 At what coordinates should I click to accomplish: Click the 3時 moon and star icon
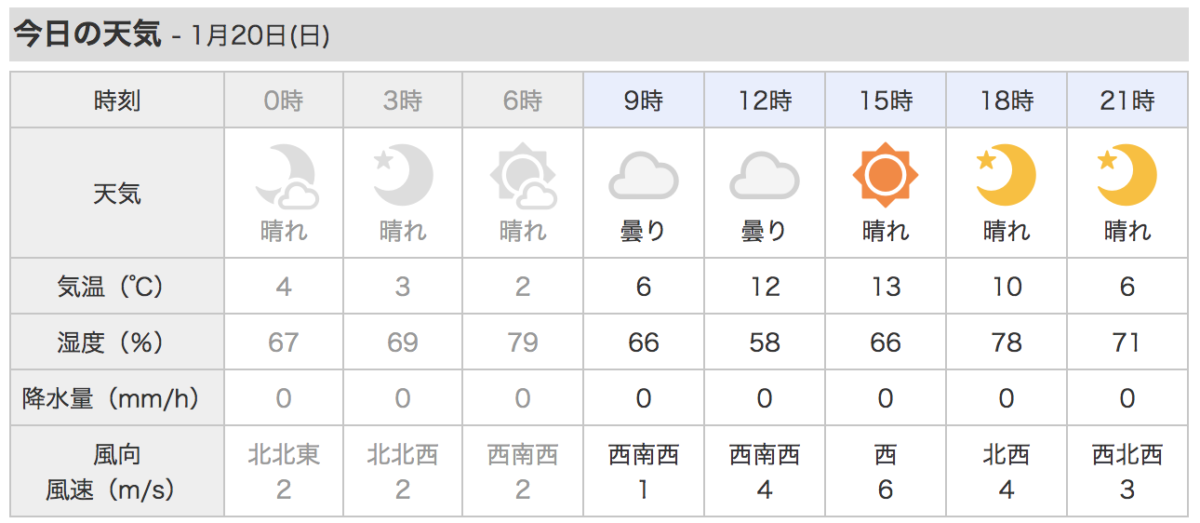tap(403, 175)
